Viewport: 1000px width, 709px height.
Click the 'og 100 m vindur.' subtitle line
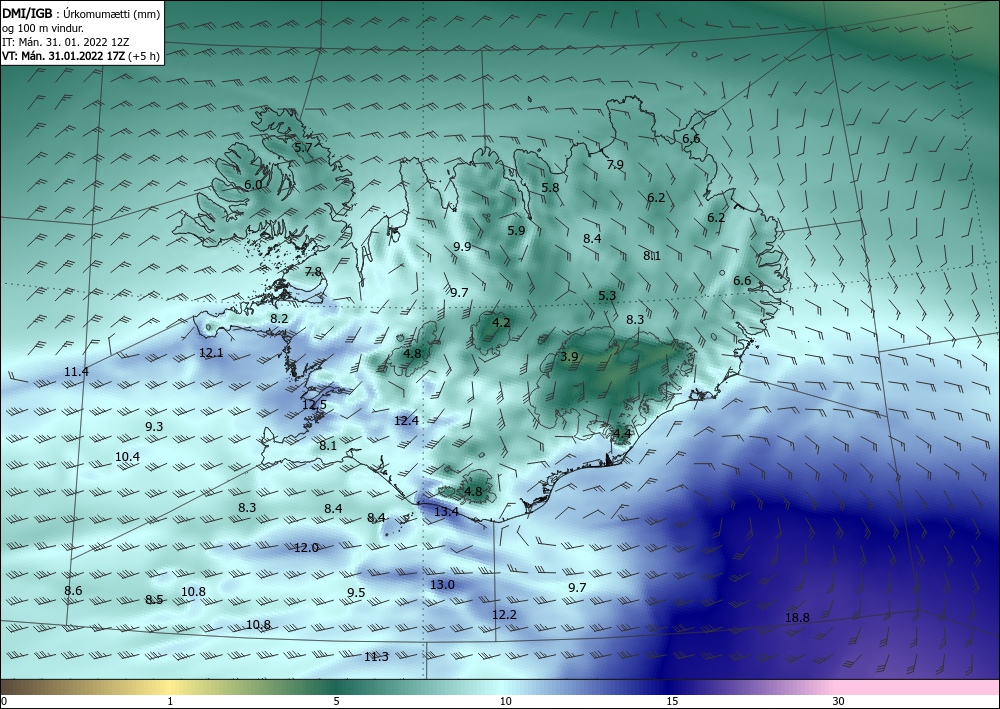tap(43, 28)
